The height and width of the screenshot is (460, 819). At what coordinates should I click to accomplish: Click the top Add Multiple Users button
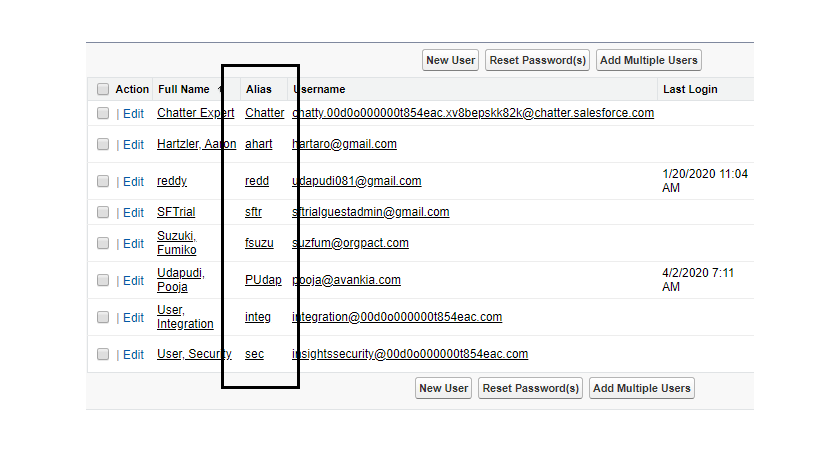pos(648,60)
